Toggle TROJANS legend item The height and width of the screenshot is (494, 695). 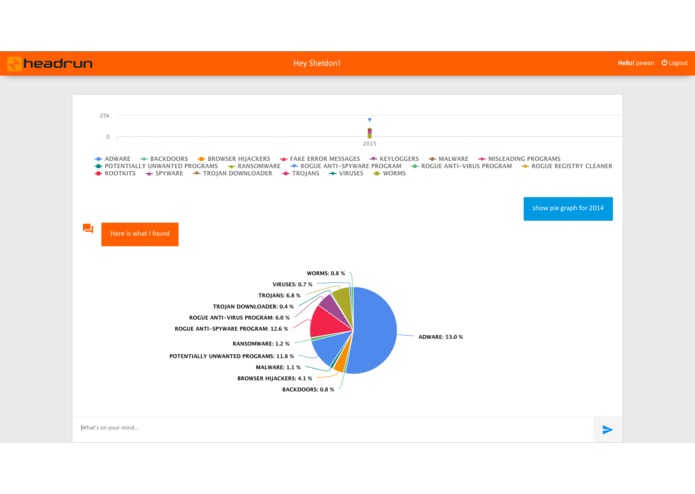[x=301, y=173]
